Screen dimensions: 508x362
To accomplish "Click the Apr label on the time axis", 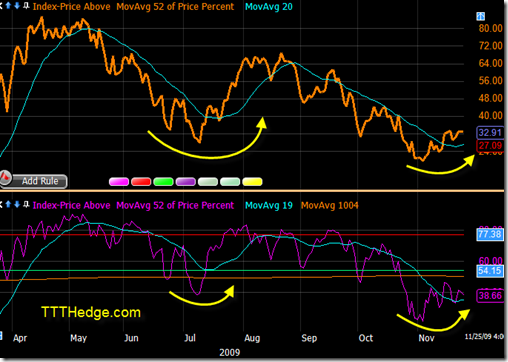I will pos(20,338).
